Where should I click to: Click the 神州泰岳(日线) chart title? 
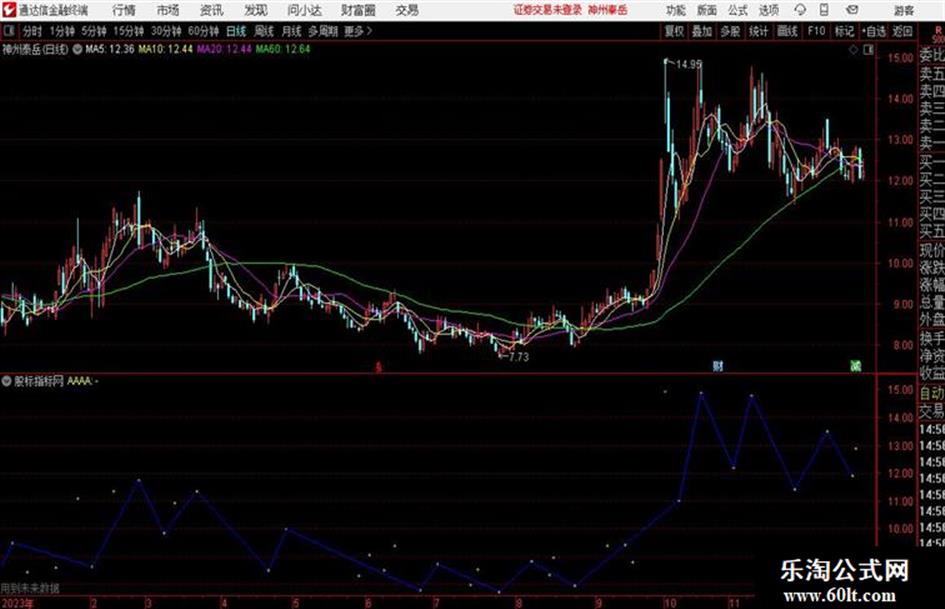35,49
